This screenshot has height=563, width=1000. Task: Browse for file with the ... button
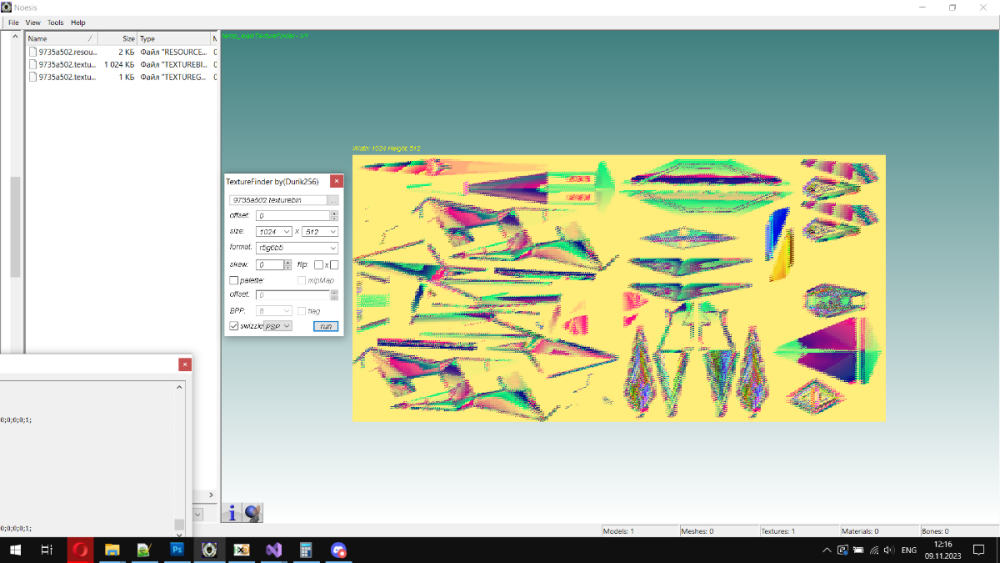tap(333, 200)
